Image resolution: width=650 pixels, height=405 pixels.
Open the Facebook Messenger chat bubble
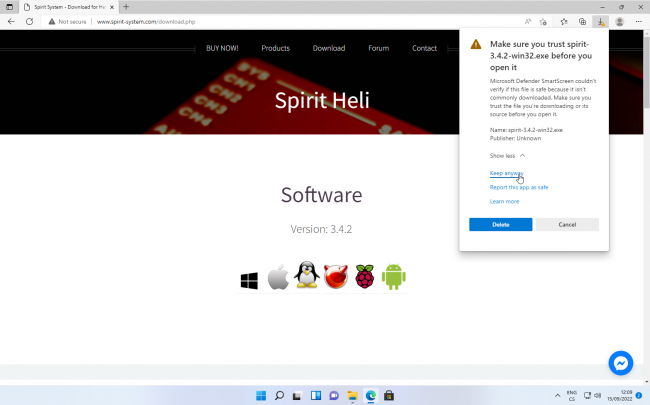pyautogui.click(x=621, y=363)
